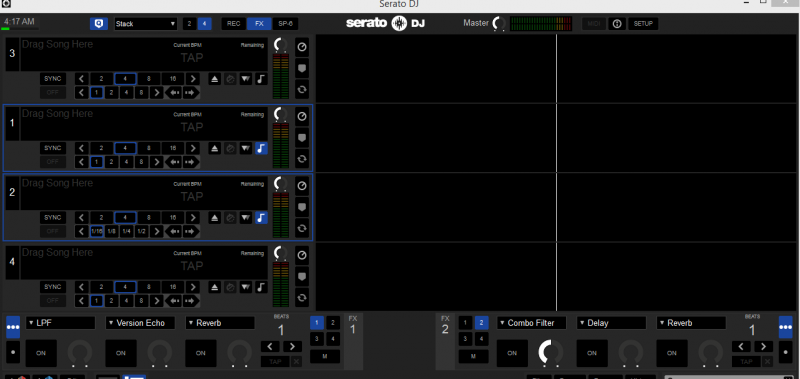Image resolution: width=800 pixels, height=379 pixels.
Task: Enable SYNC on deck 3
Action: pos(53,79)
